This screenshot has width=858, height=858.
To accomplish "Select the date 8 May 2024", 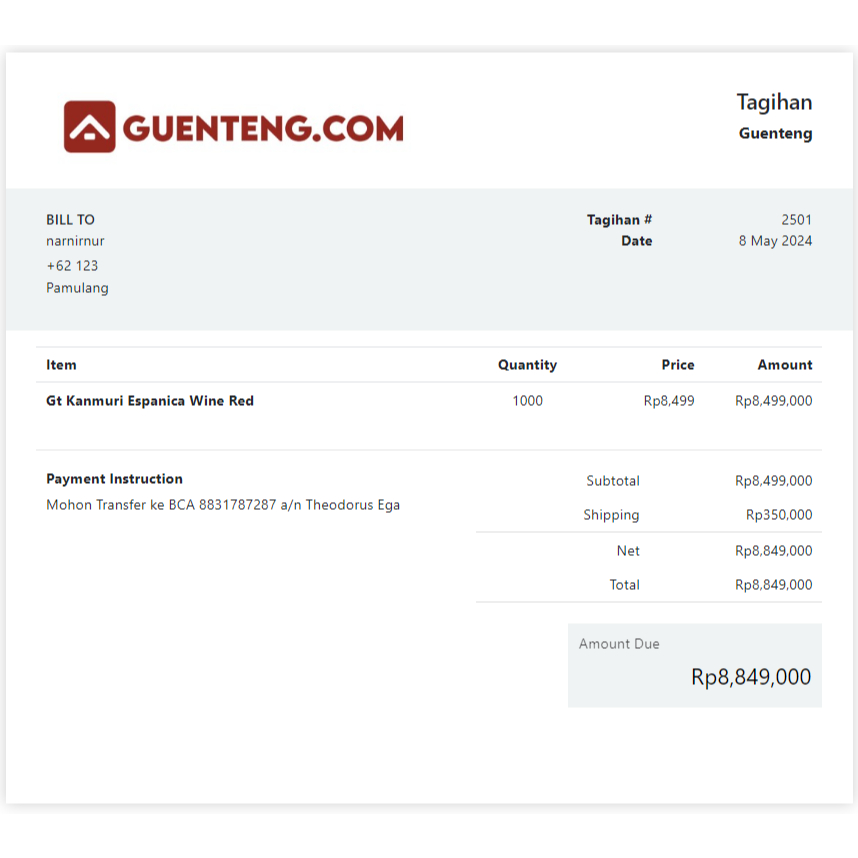I will click(775, 241).
